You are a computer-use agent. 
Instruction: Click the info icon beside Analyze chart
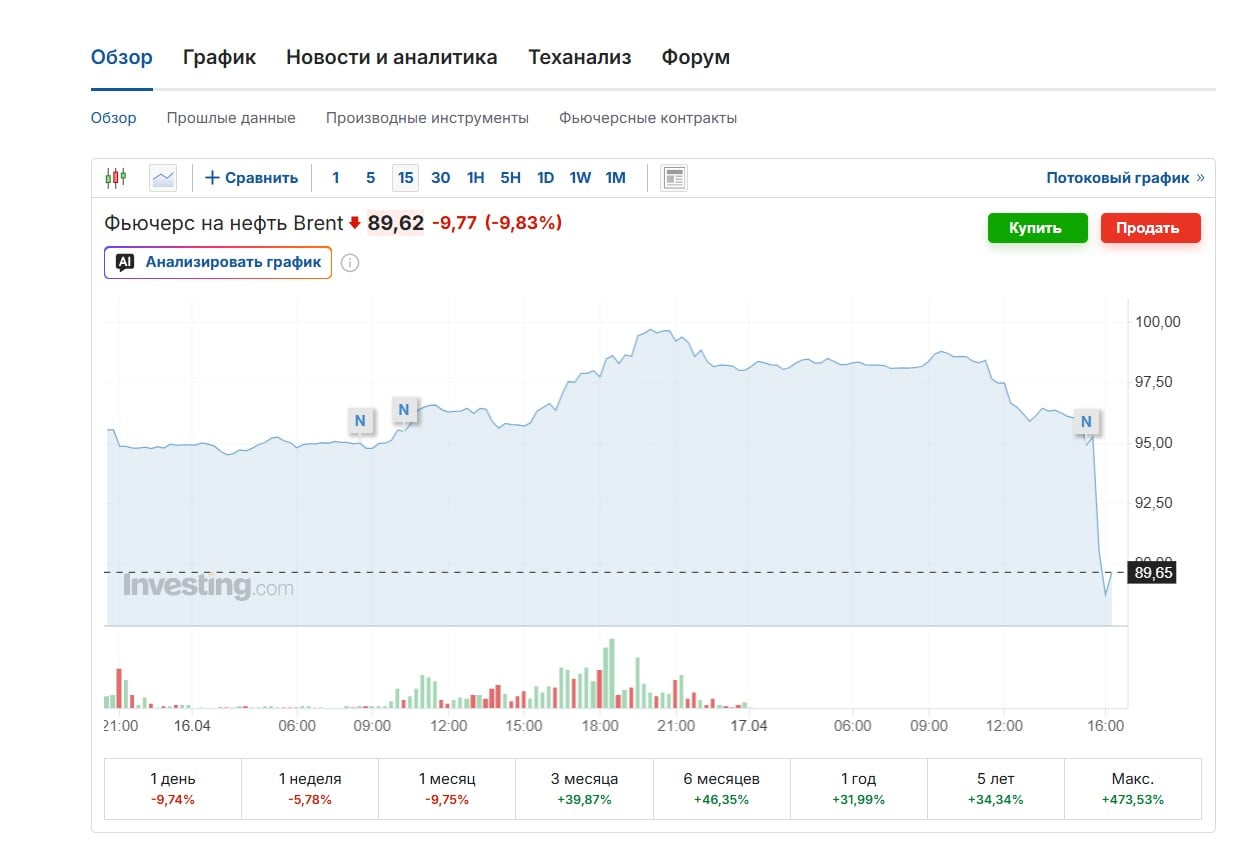pyautogui.click(x=350, y=263)
